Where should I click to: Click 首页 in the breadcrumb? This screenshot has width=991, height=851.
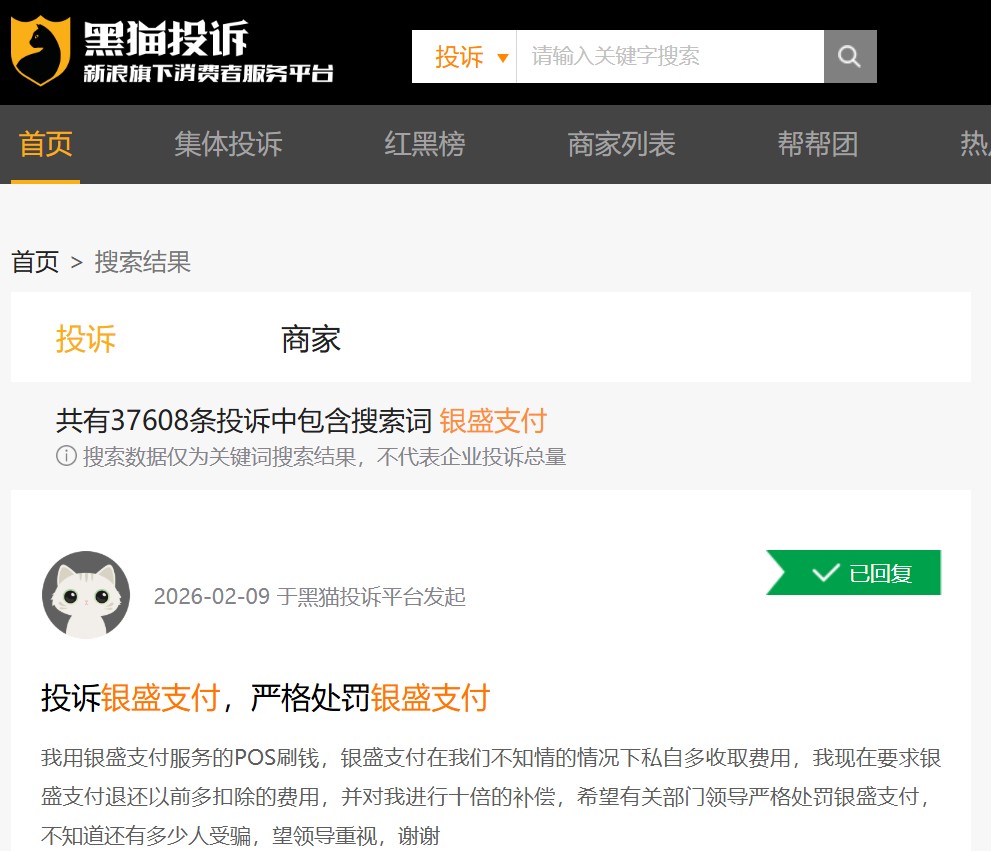(35, 262)
